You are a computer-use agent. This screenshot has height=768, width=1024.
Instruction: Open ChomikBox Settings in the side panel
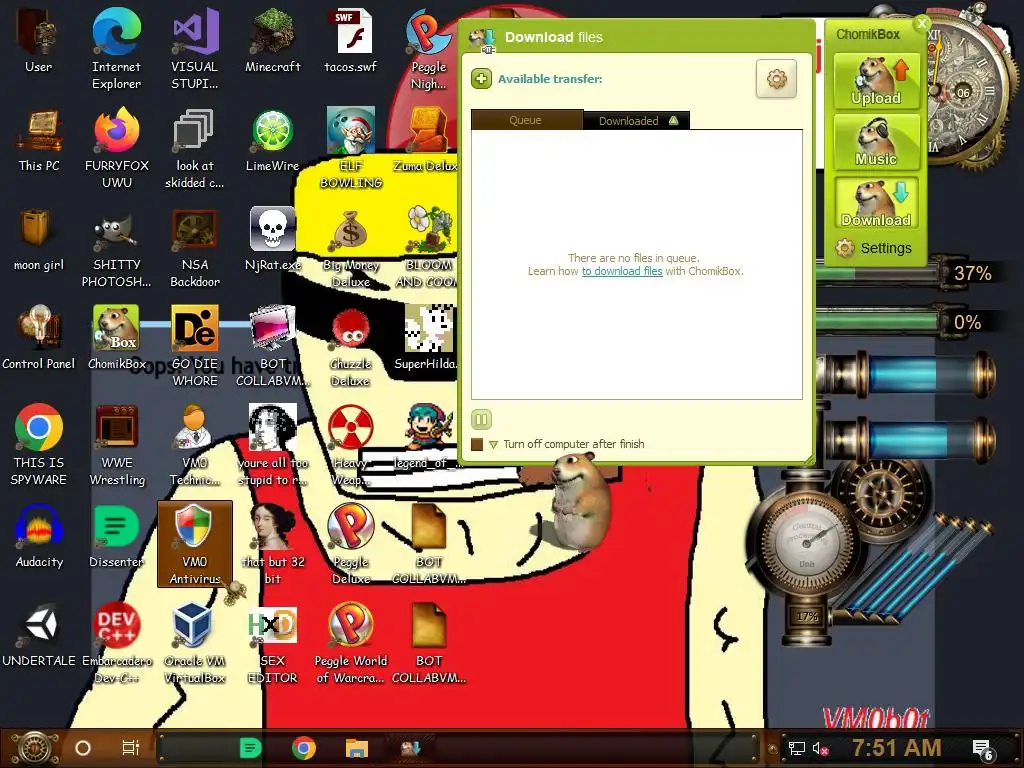click(874, 248)
